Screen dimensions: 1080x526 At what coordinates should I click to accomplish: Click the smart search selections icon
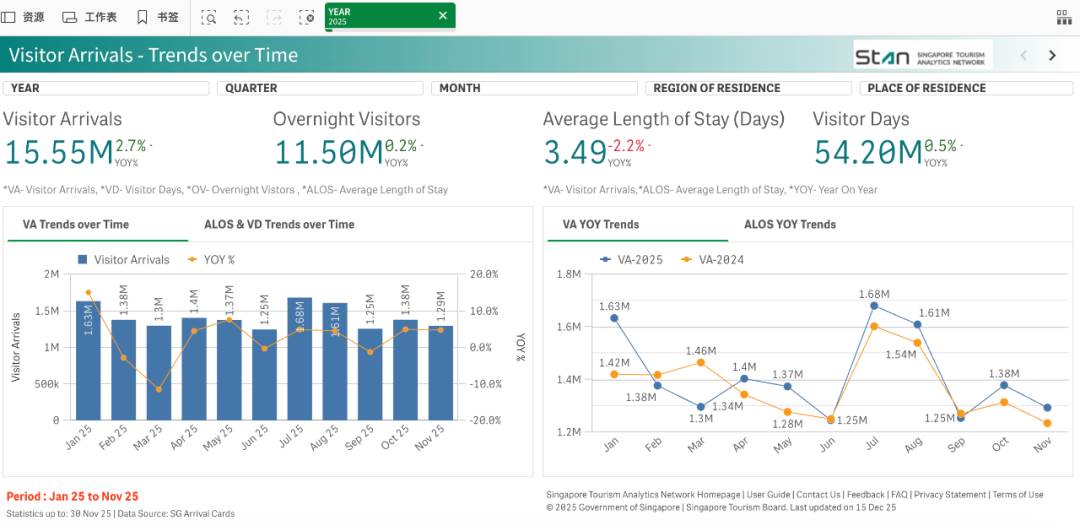[209, 17]
